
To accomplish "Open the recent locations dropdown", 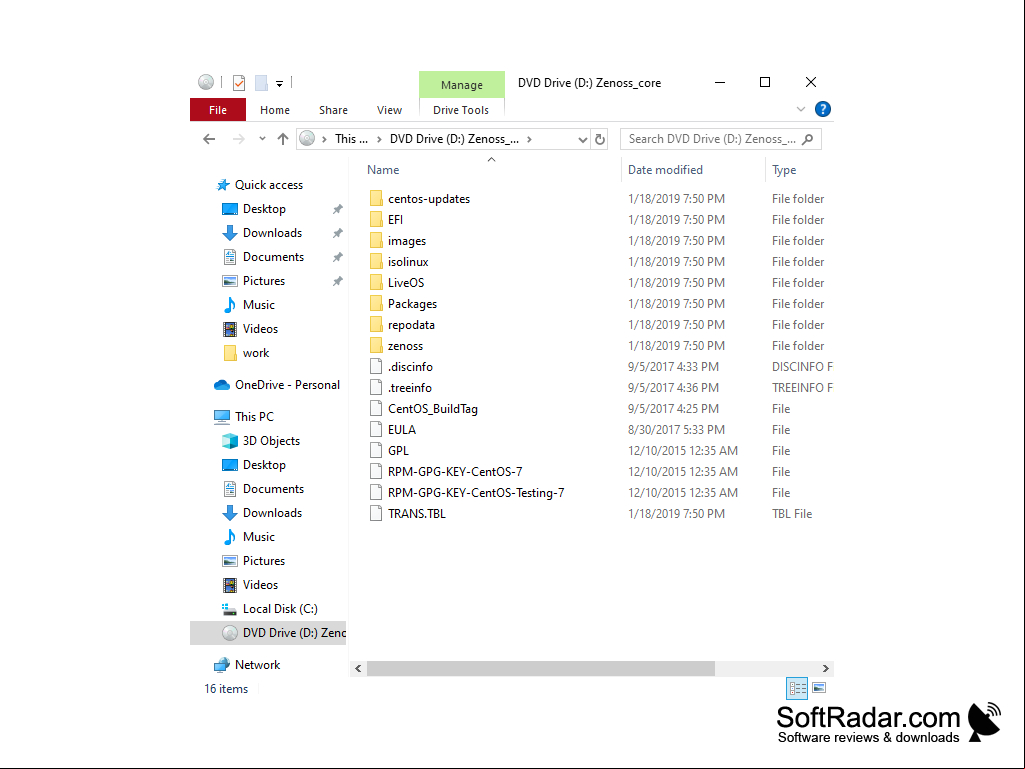I will (262, 139).
